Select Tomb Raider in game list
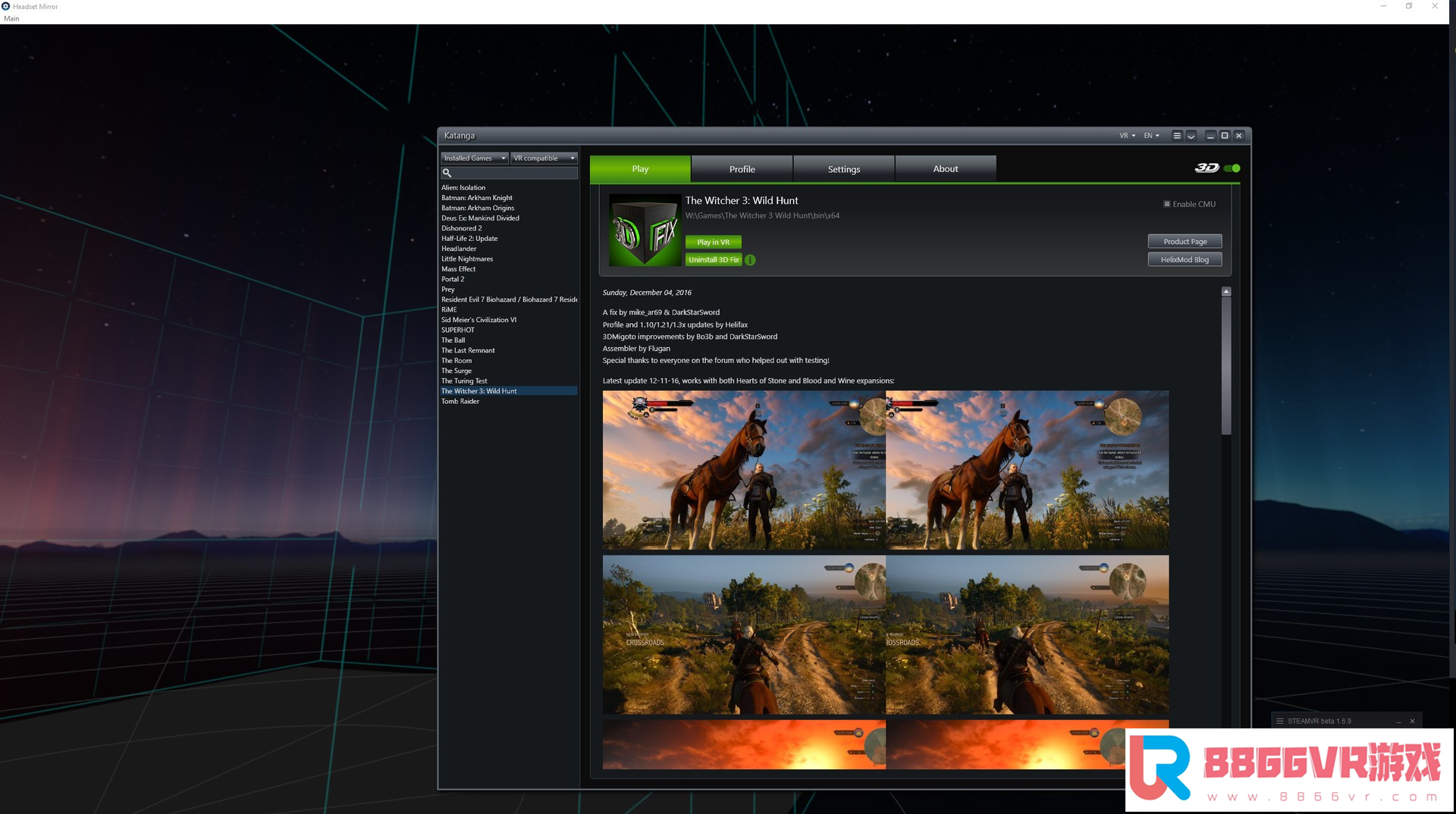Viewport: 1456px width, 814px height. [x=509, y=402]
